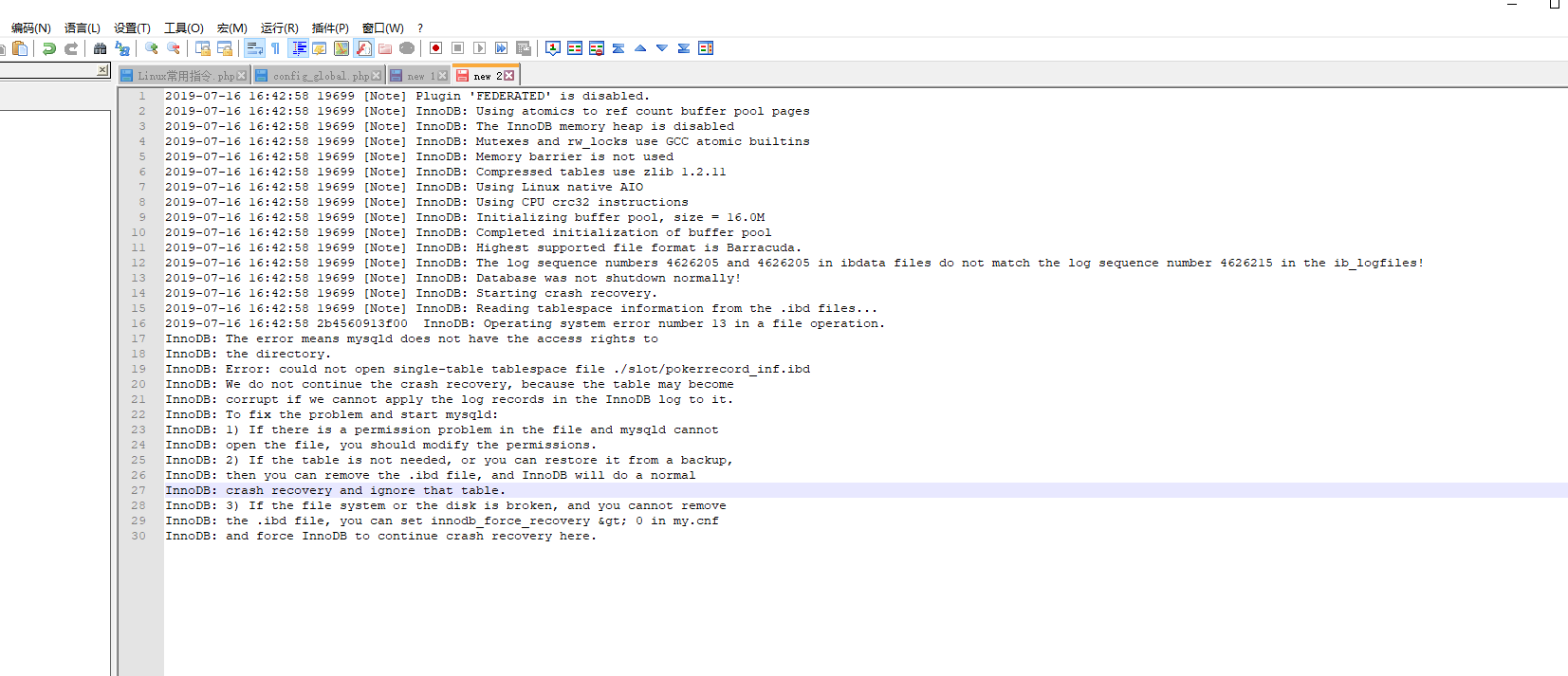Jump to first difference icon
Viewport: 1568px width, 676px height.
point(618,48)
